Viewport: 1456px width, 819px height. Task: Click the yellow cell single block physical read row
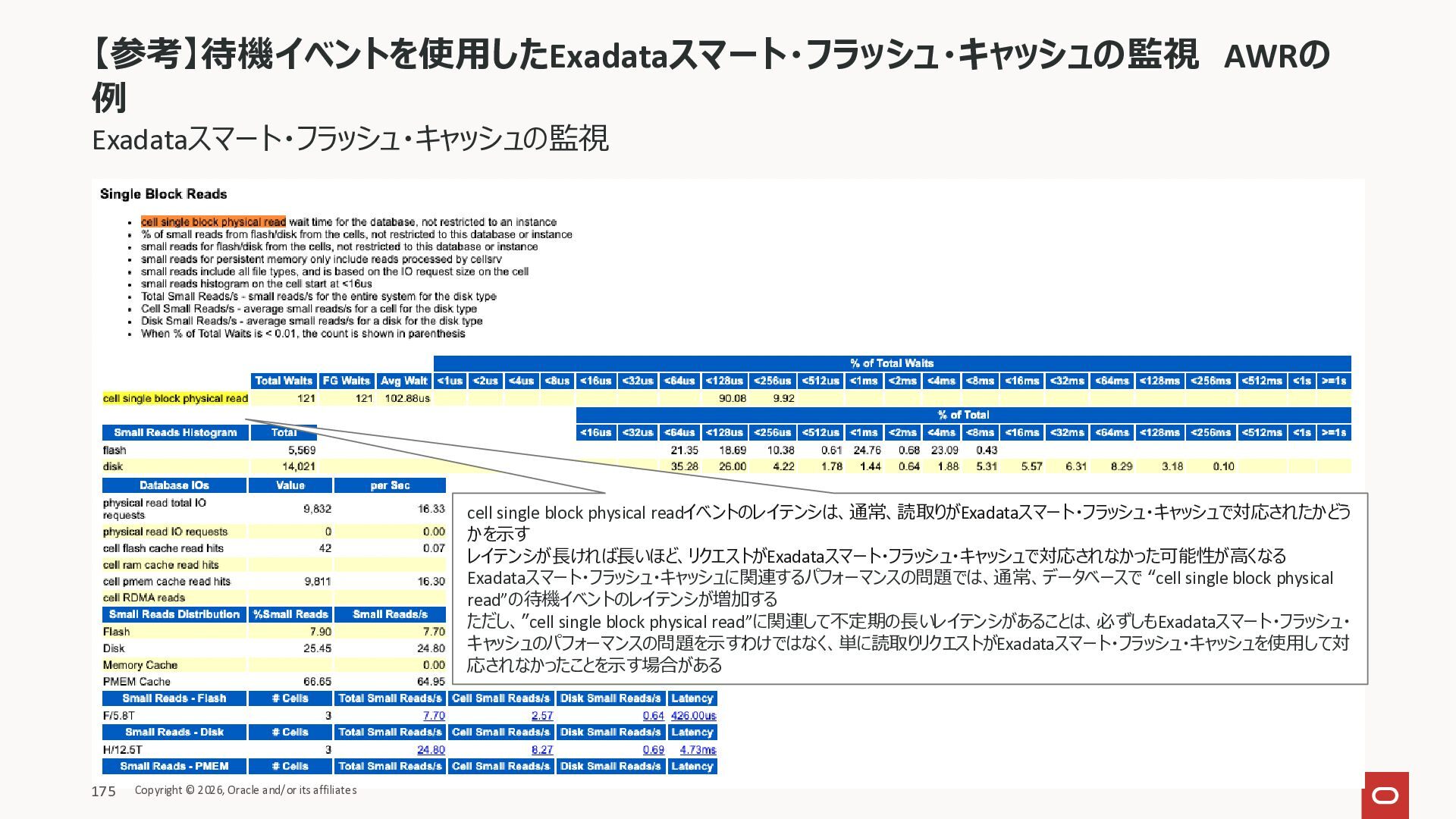coord(175,398)
